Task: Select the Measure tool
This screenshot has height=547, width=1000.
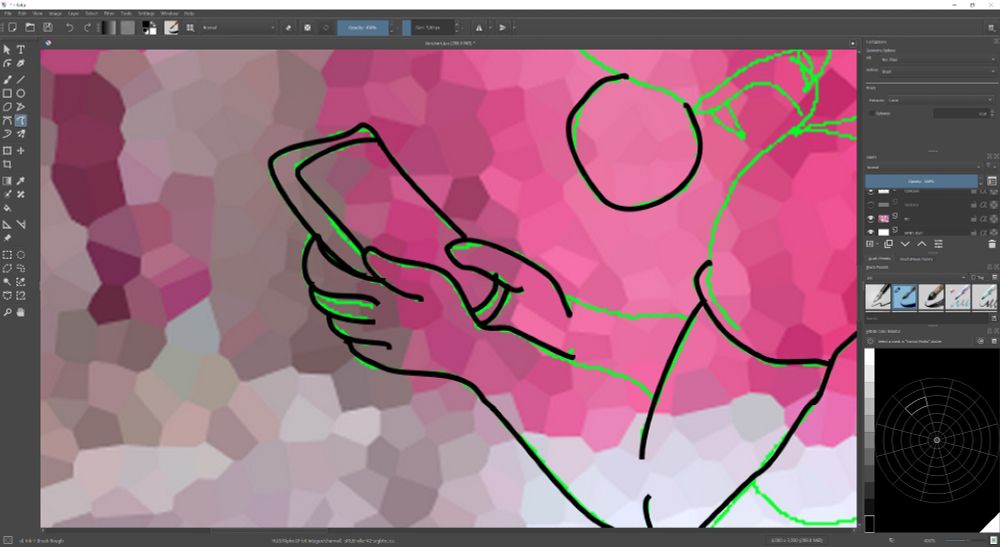Action: coord(20,224)
